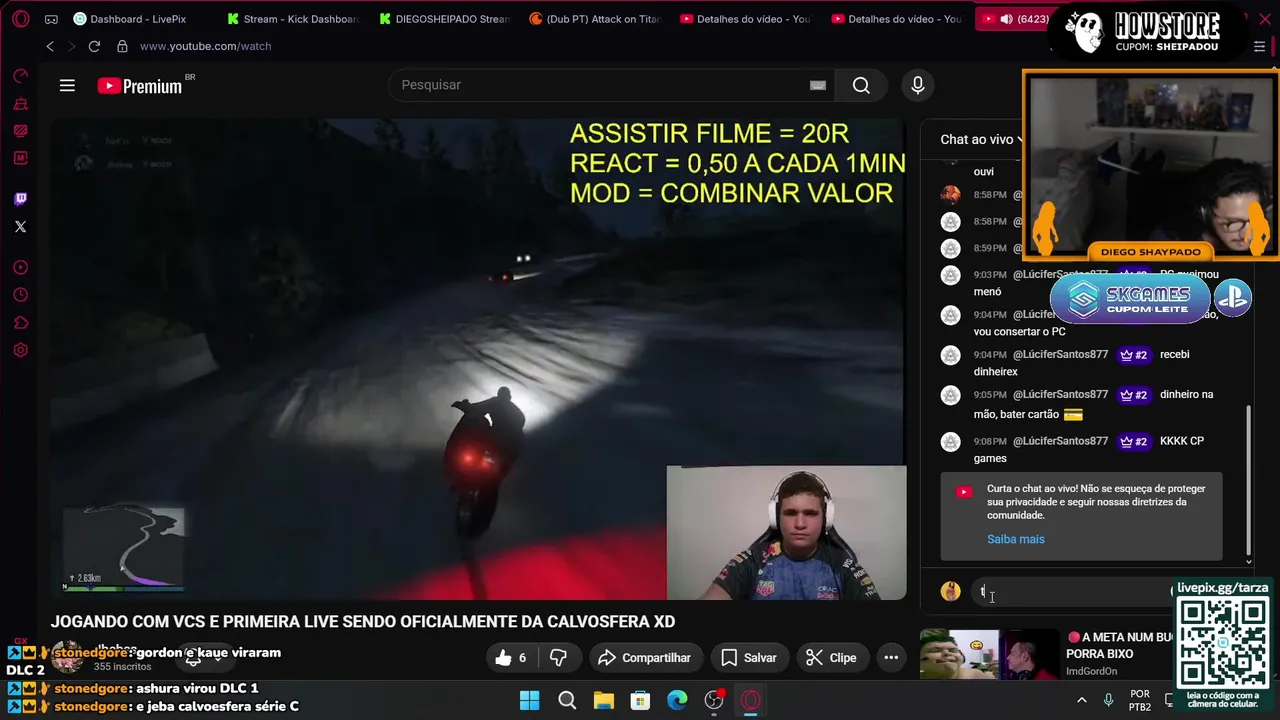Expand the Chat ao vivo dropdown
The width and height of the screenshot is (1280, 720).
click(x=983, y=140)
